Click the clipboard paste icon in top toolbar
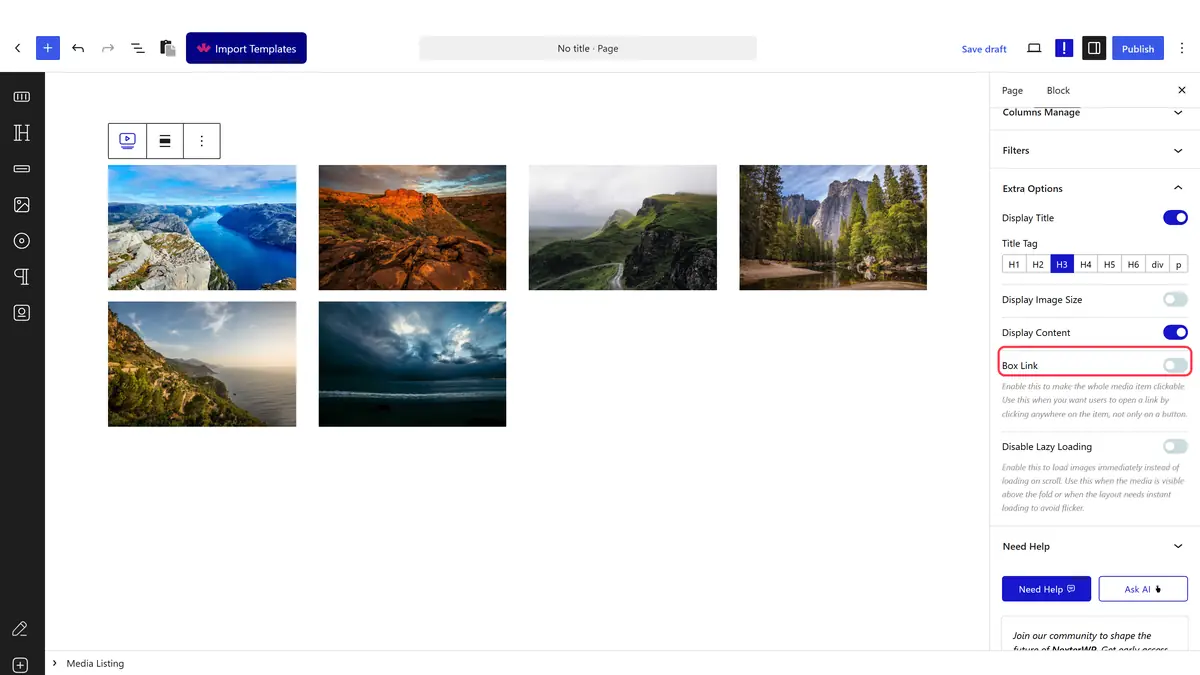Viewport: 1200px width, 675px height. [x=168, y=48]
